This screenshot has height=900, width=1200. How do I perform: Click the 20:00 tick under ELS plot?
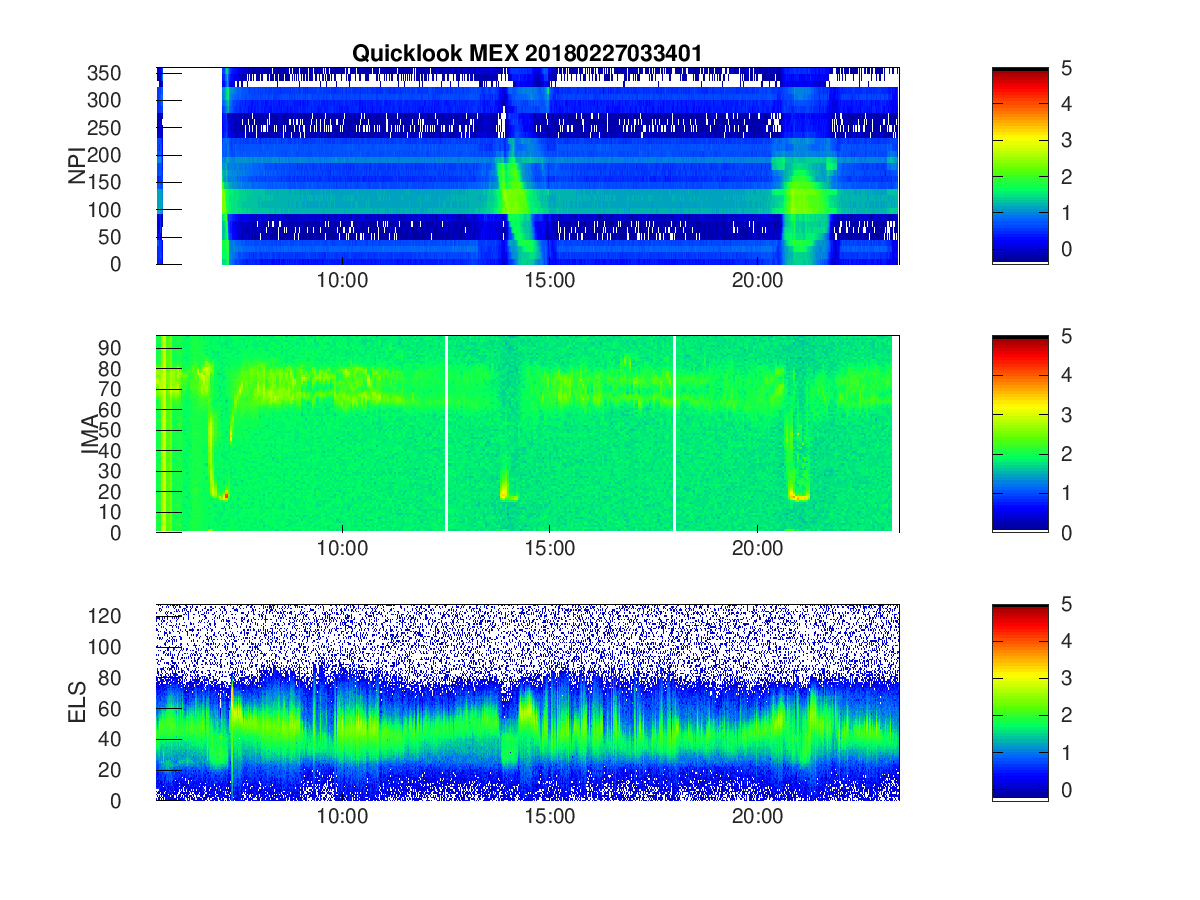pyautogui.click(x=757, y=817)
